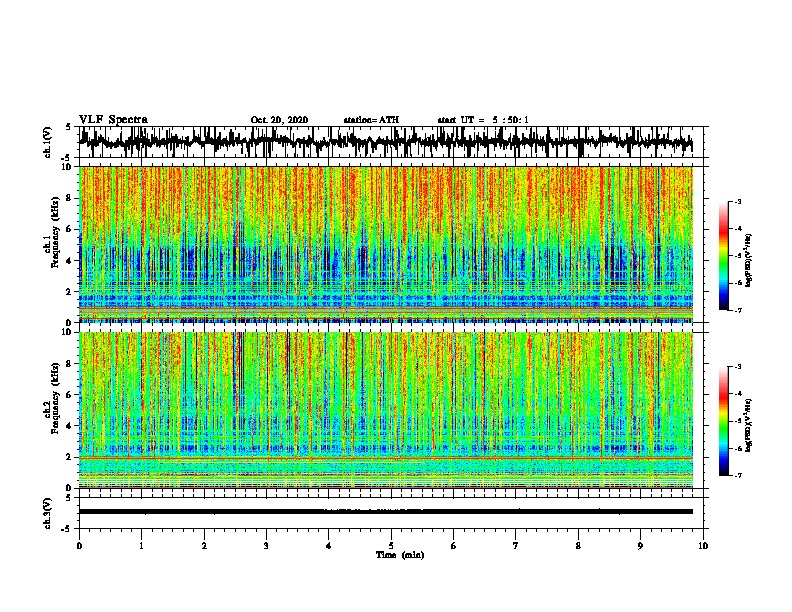Image resolution: width=792 pixels, height=612 pixels.
Task: Click the "-3" label on ch.1 color bar
Action: click(737, 201)
